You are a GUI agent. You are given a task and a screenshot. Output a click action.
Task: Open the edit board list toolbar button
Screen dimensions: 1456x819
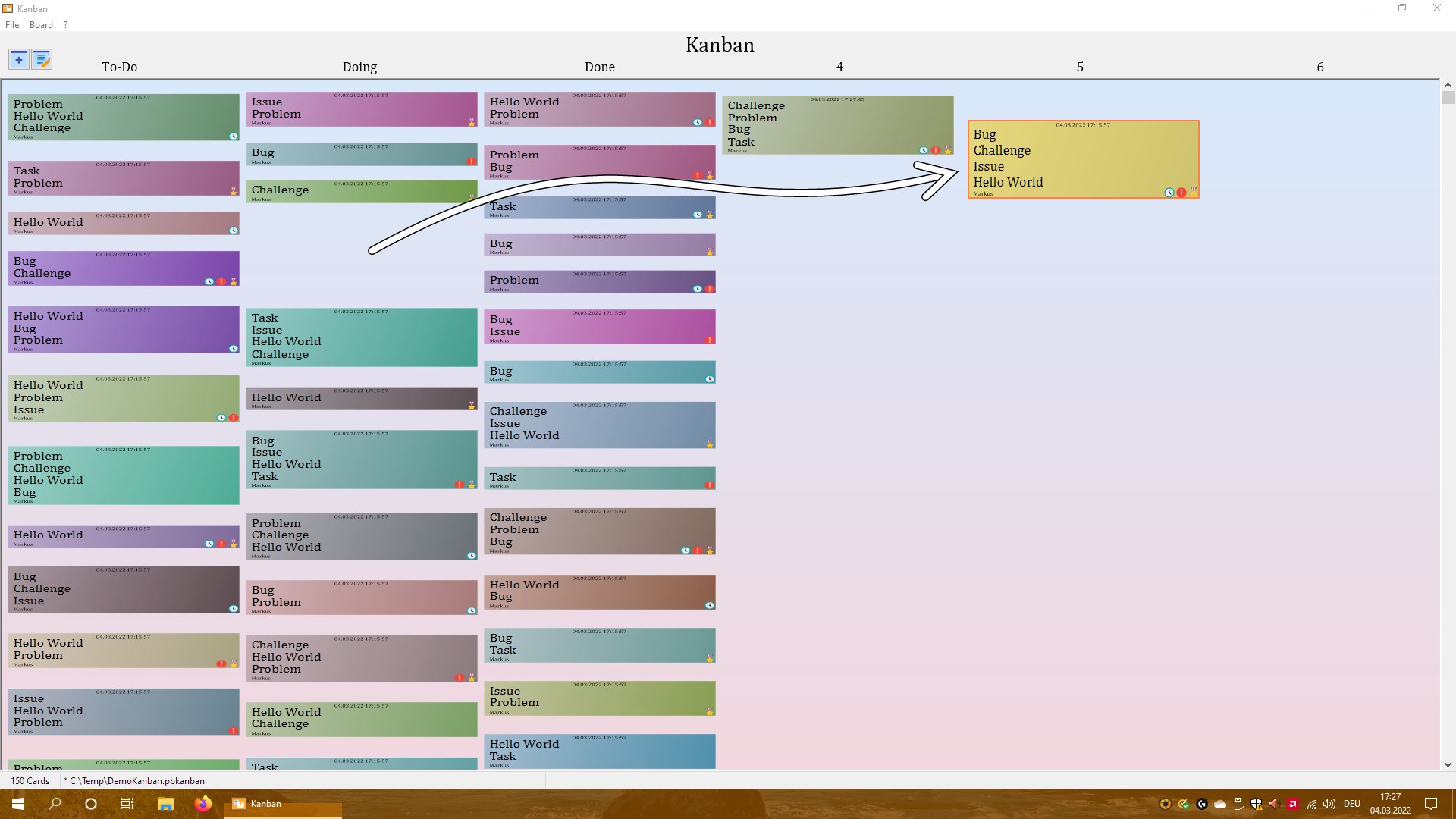[x=42, y=59]
